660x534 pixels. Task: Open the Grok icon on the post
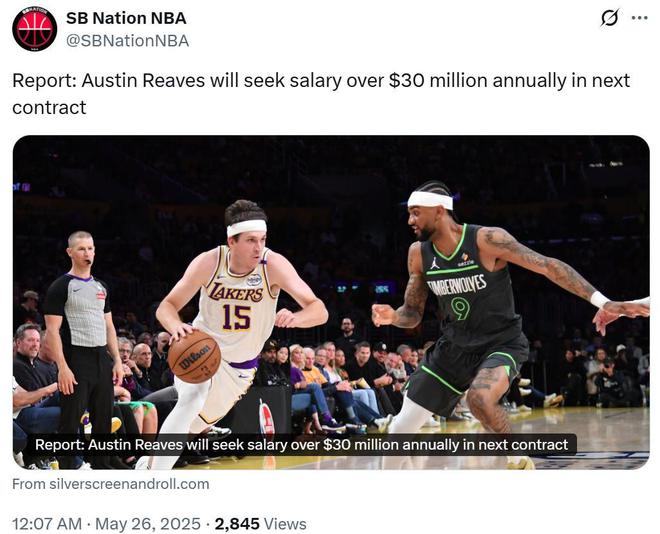(x=608, y=19)
